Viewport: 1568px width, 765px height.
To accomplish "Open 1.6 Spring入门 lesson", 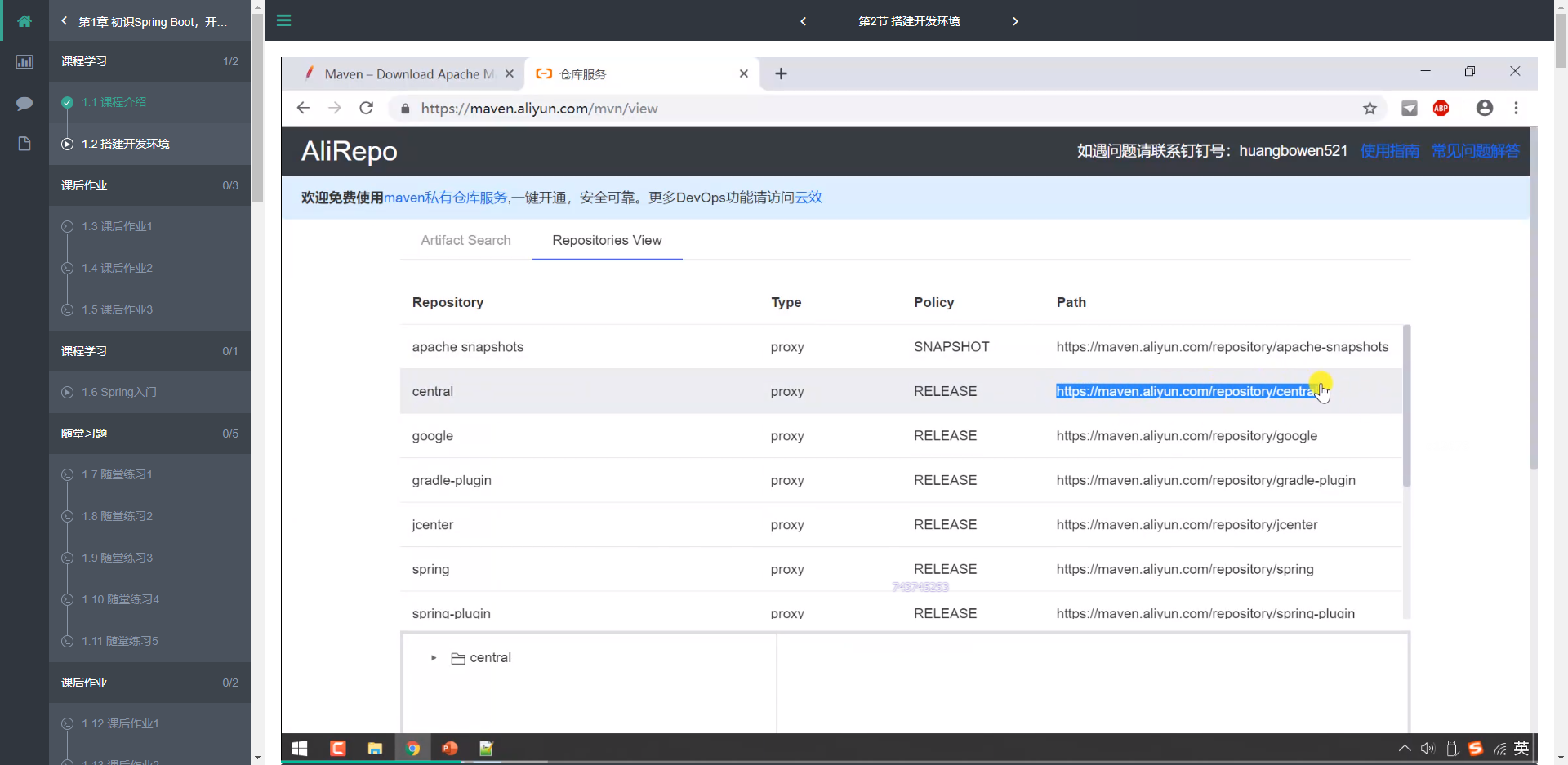I will click(149, 392).
